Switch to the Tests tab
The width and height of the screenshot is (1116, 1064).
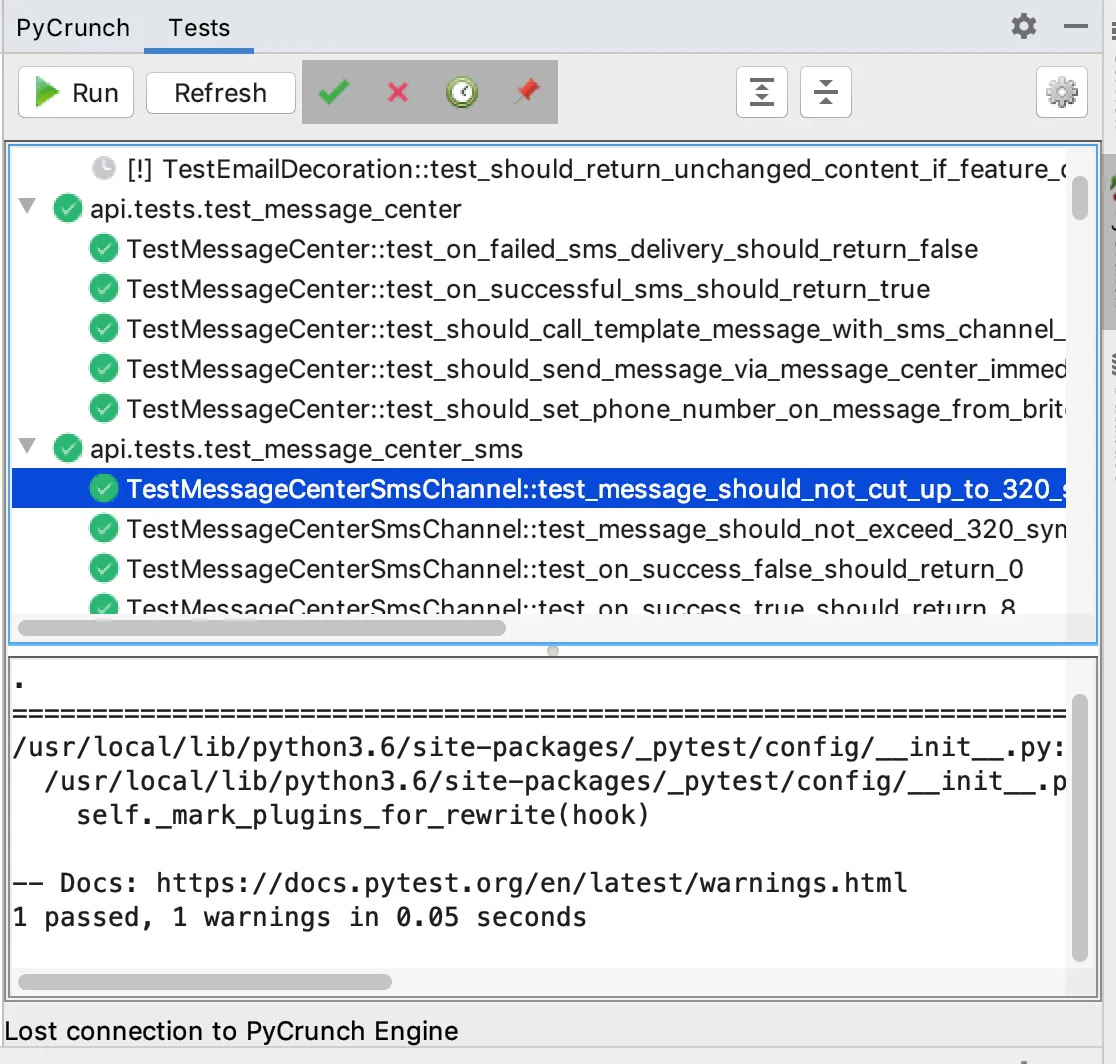199,28
